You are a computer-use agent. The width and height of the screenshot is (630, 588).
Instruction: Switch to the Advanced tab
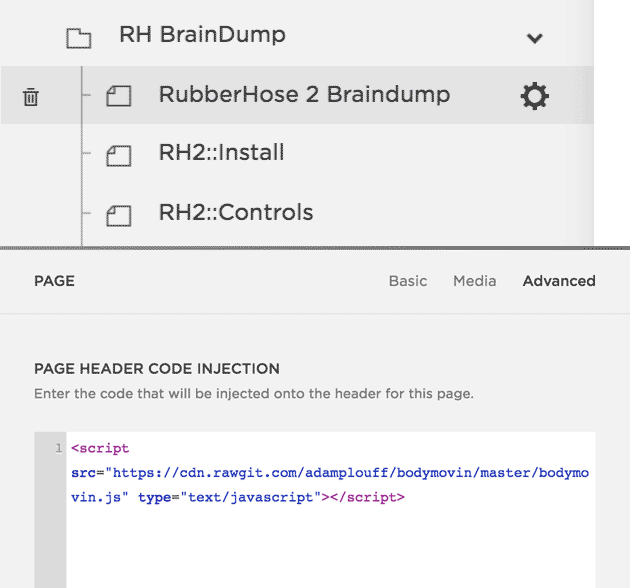tap(559, 281)
